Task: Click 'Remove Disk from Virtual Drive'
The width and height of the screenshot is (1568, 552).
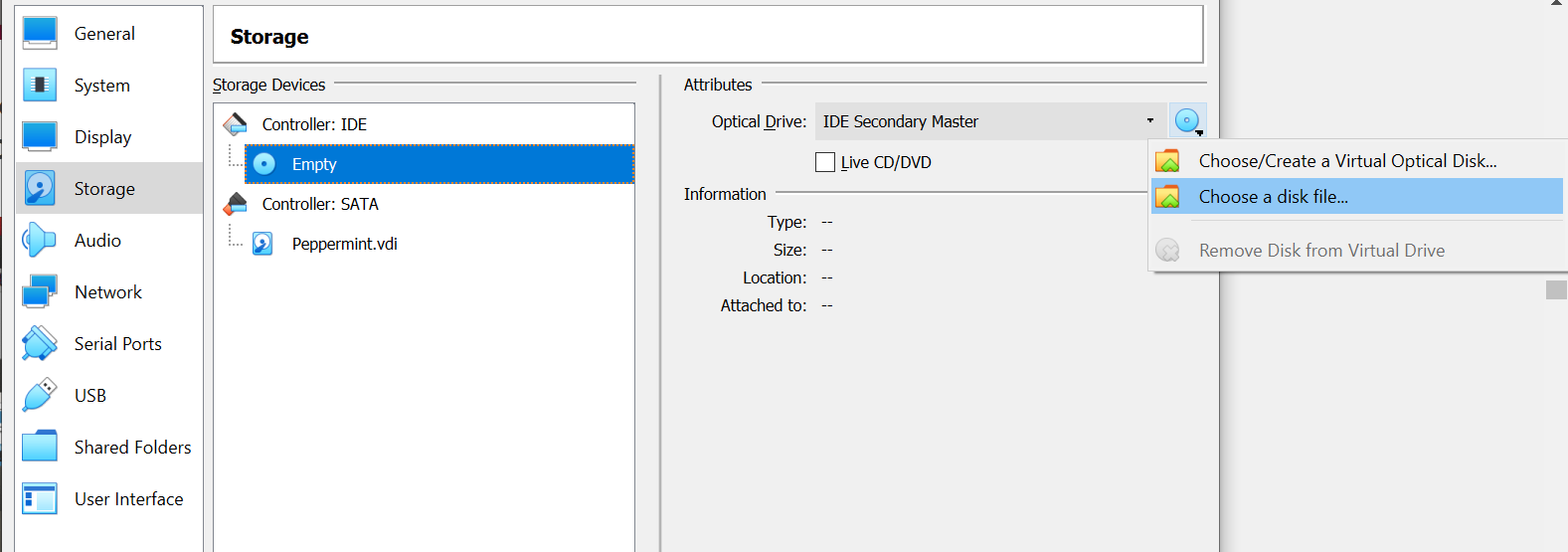Action: [1321, 251]
